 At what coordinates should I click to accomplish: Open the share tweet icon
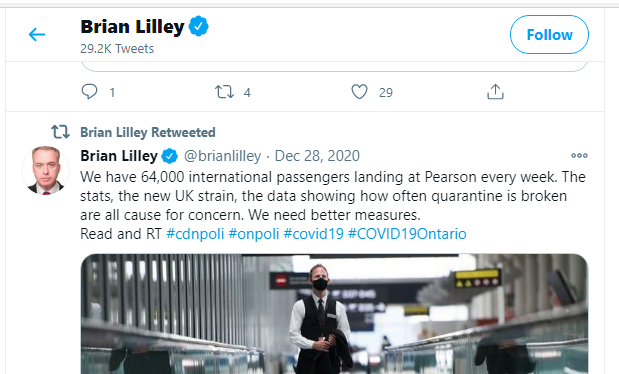coord(495,92)
